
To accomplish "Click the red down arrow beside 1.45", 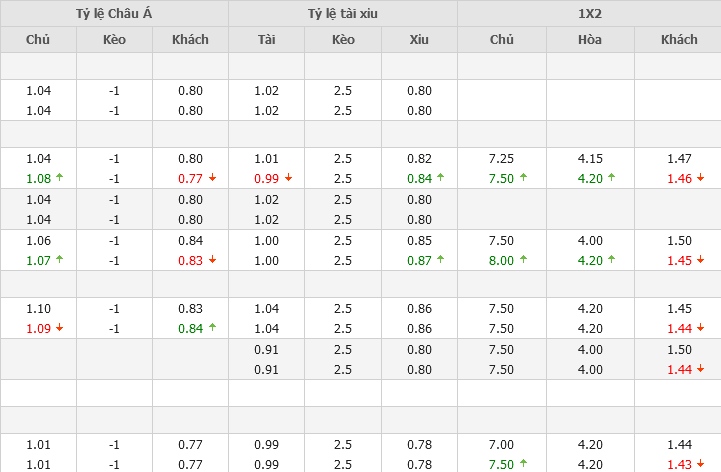I will click(701, 260).
